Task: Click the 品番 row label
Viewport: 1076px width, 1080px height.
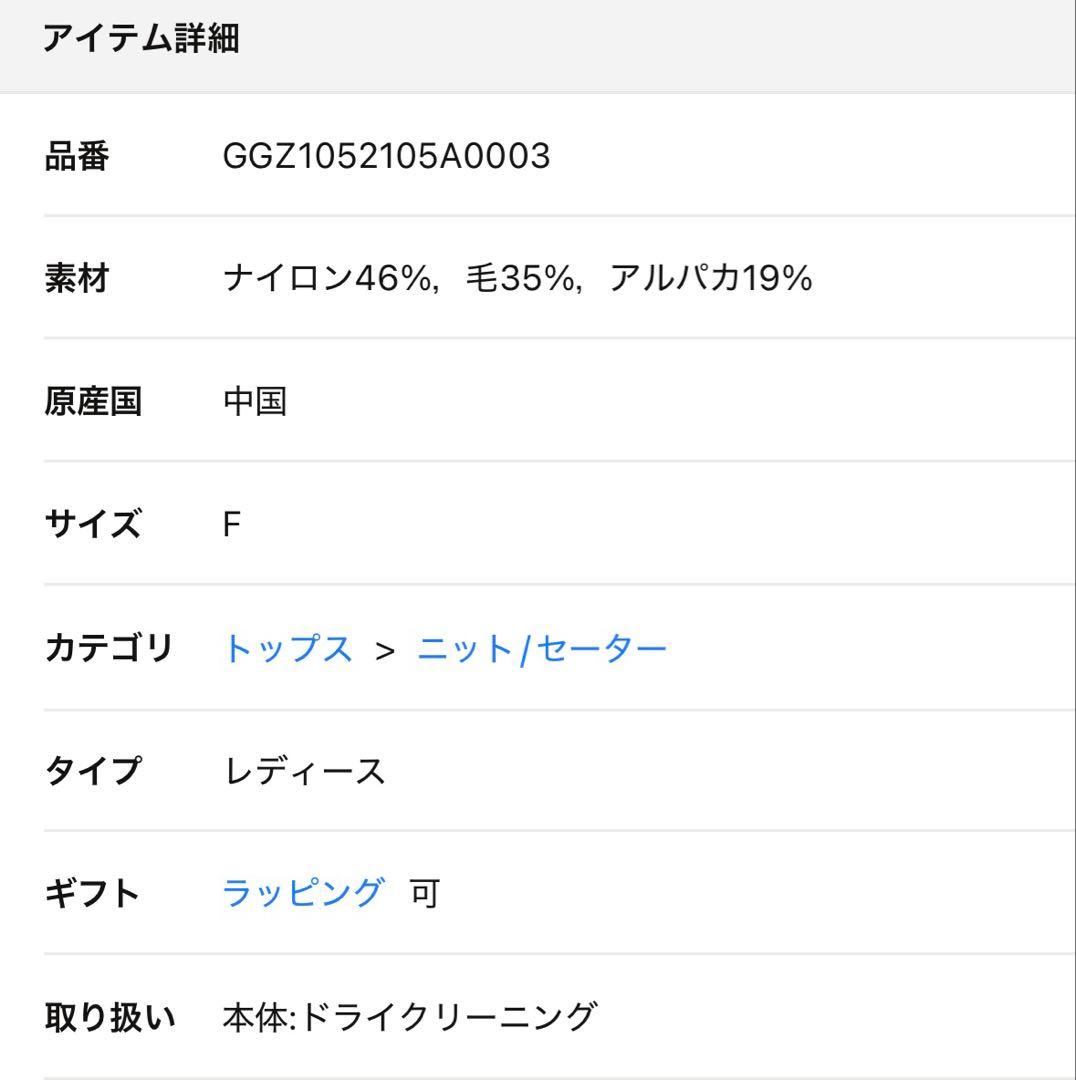Action: tap(77, 156)
